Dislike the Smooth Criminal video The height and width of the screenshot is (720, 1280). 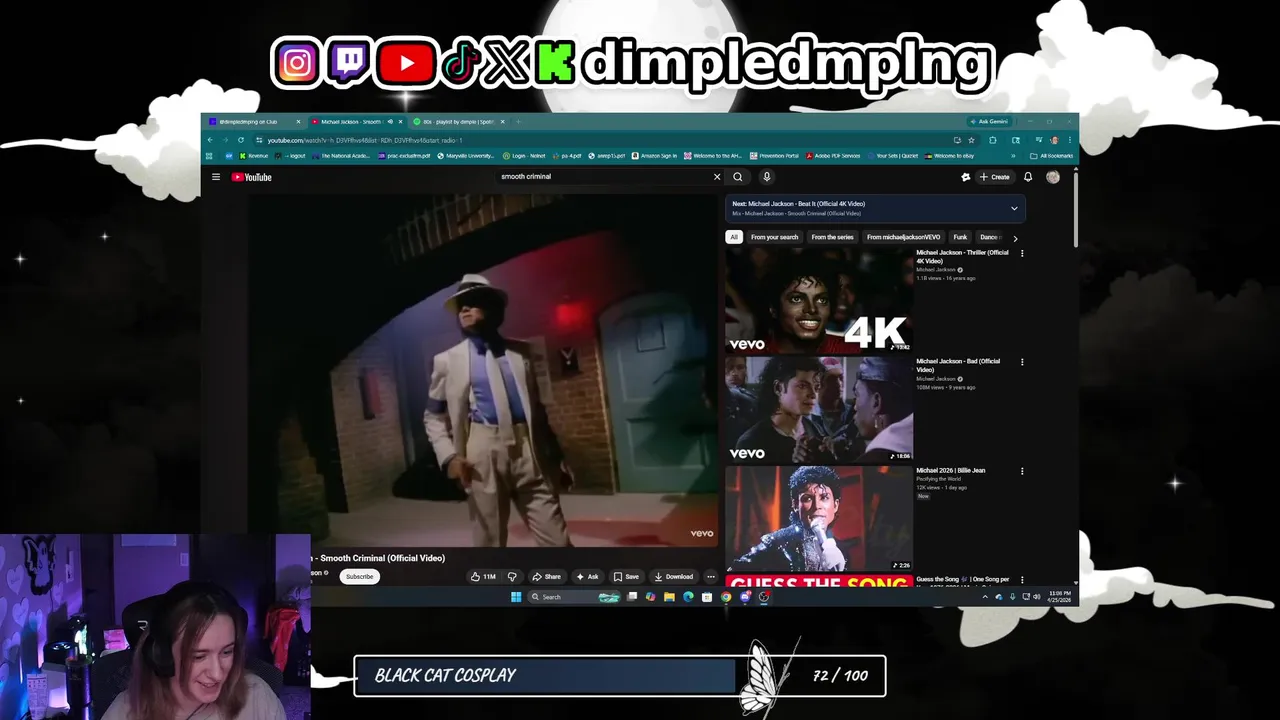tap(512, 576)
